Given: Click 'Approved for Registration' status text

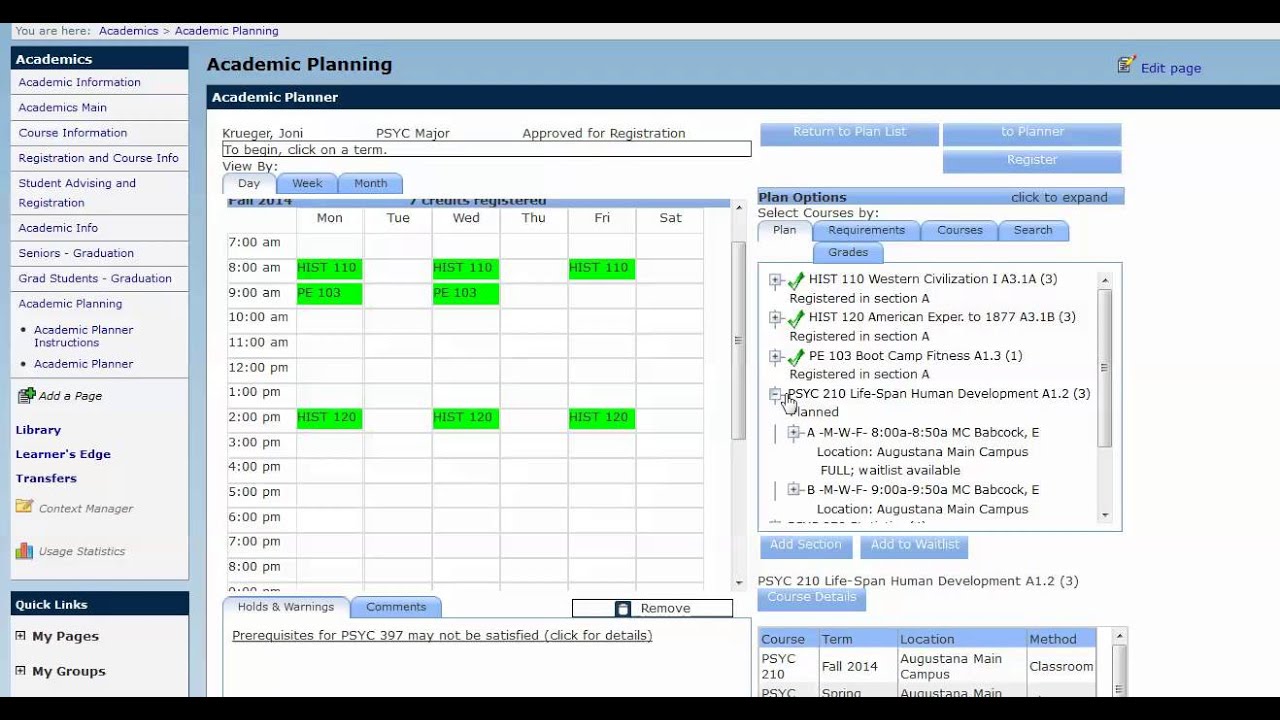Looking at the screenshot, I should tap(604, 133).
